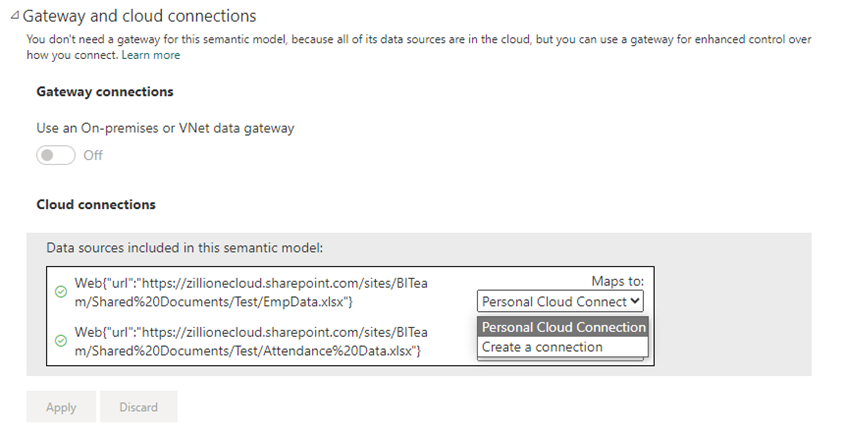Click the Gateway connections subheading
Screen dimensions: 844x432
click(105, 91)
